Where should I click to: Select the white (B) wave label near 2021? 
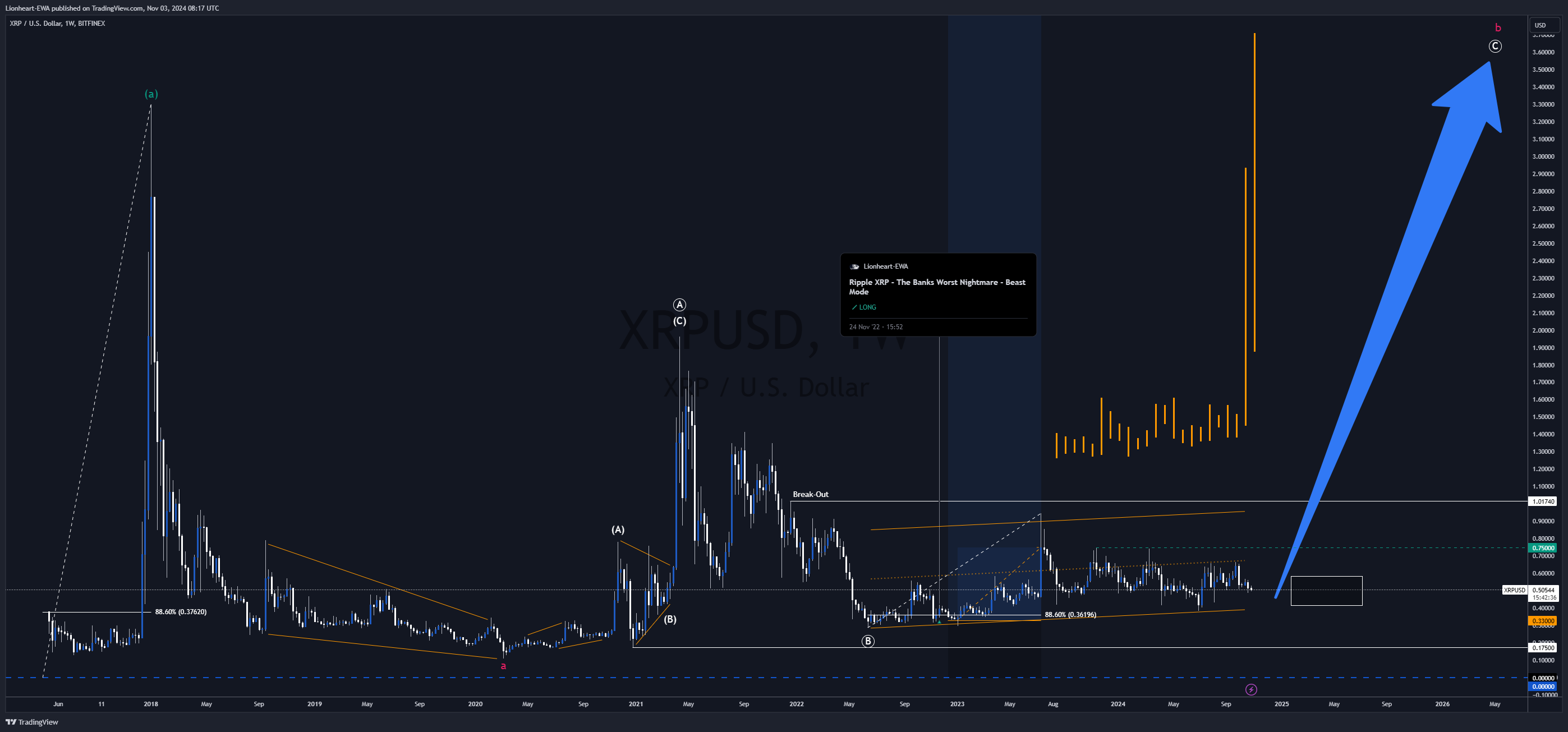pyautogui.click(x=670, y=619)
